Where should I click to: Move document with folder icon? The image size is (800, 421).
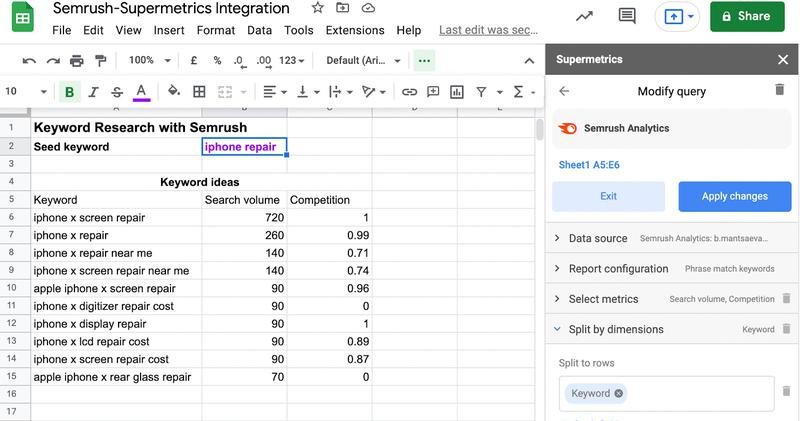(342, 8)
